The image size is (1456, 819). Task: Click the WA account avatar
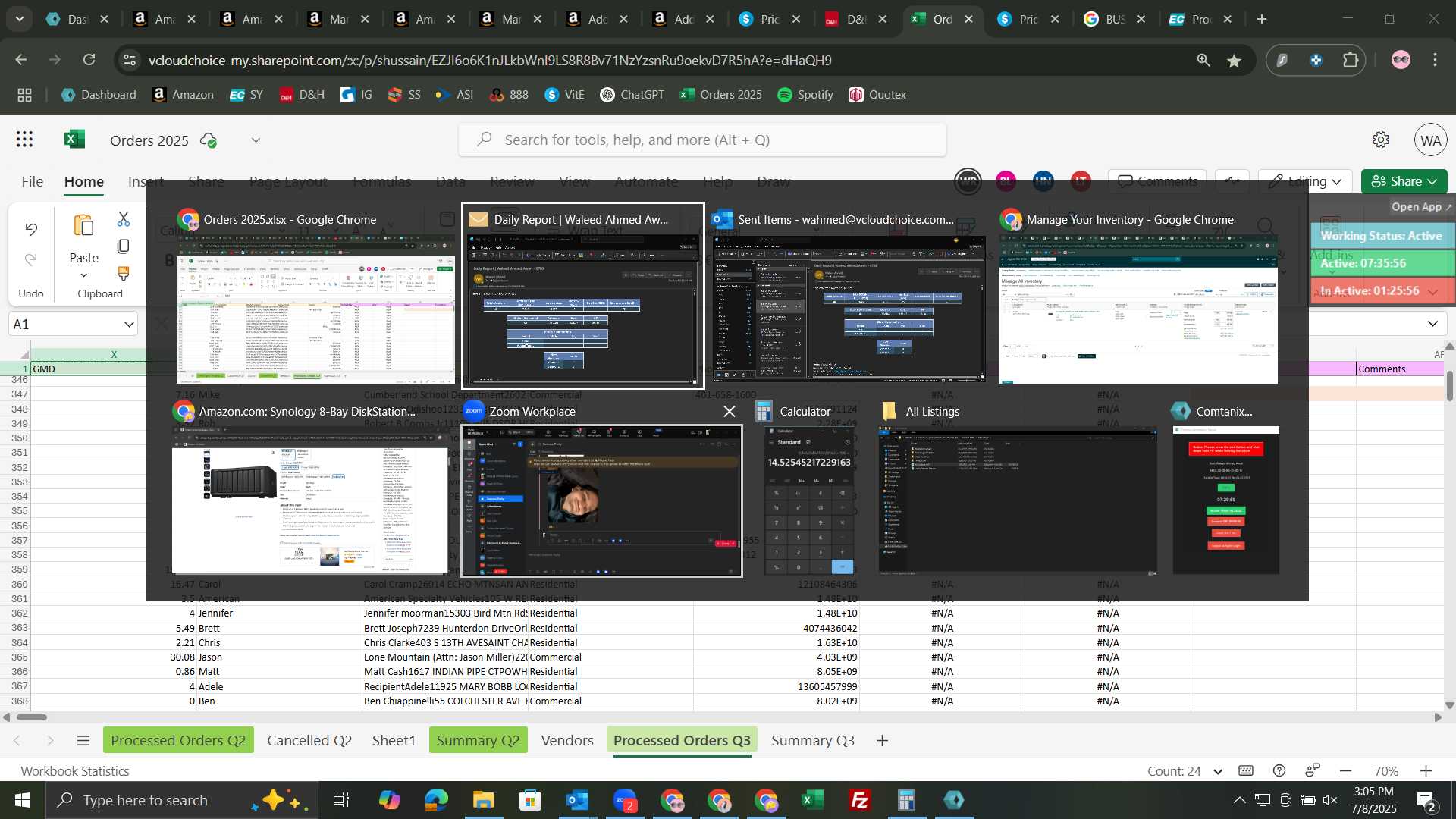[x=1431, y=140]
